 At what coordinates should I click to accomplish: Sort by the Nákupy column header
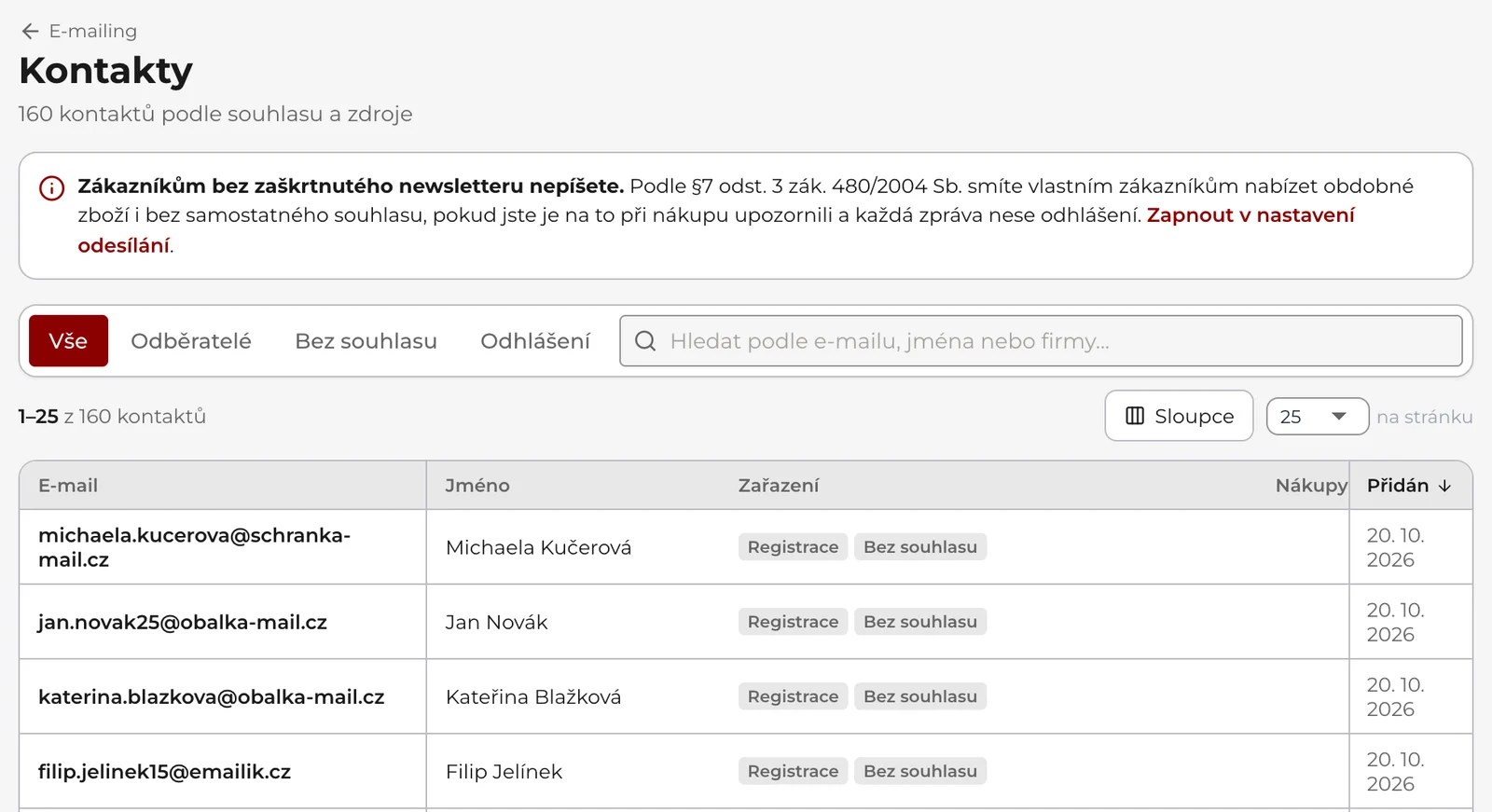pyautogui.click(x=1311, y=486)
